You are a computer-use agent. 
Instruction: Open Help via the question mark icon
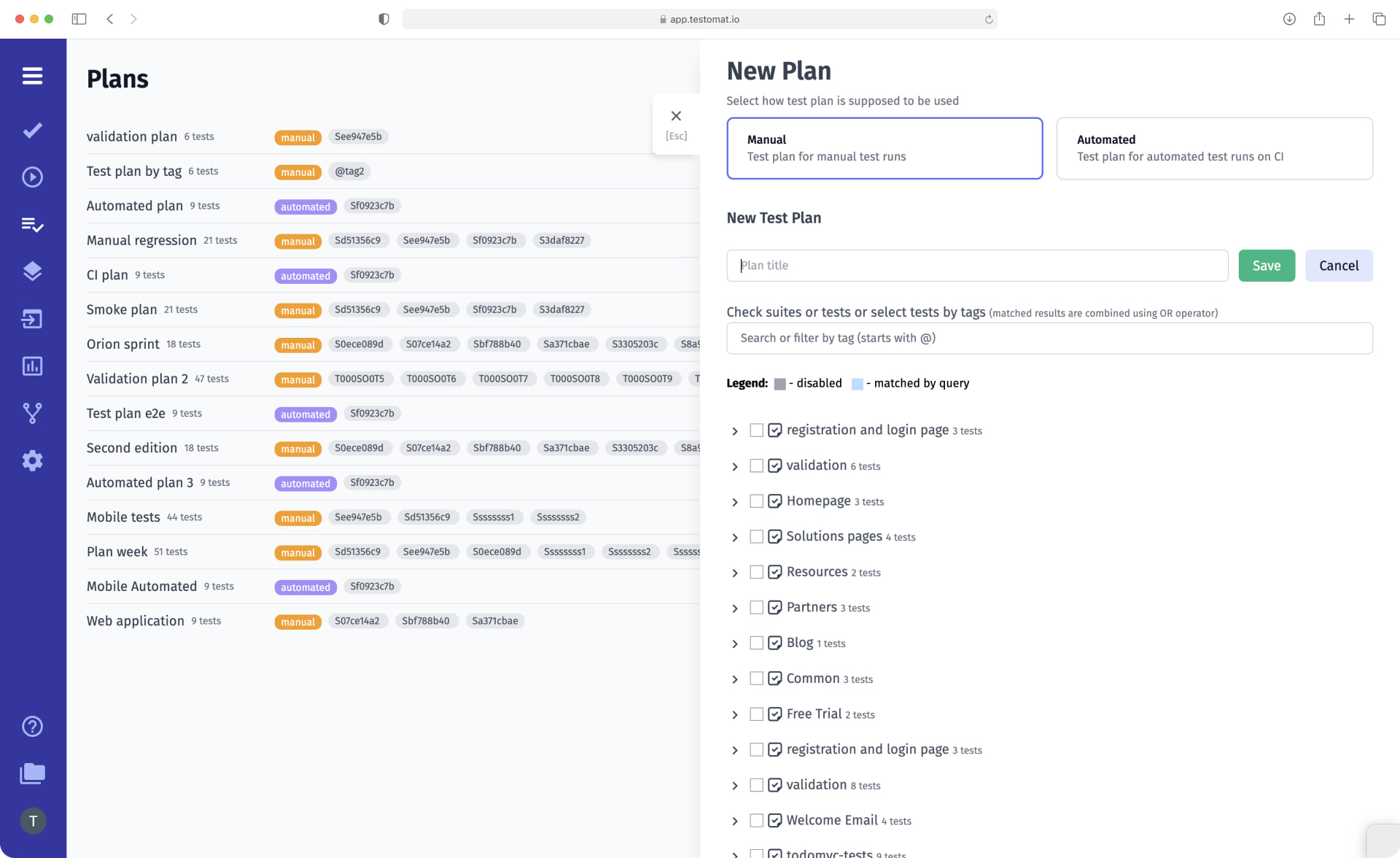(33, 726)
